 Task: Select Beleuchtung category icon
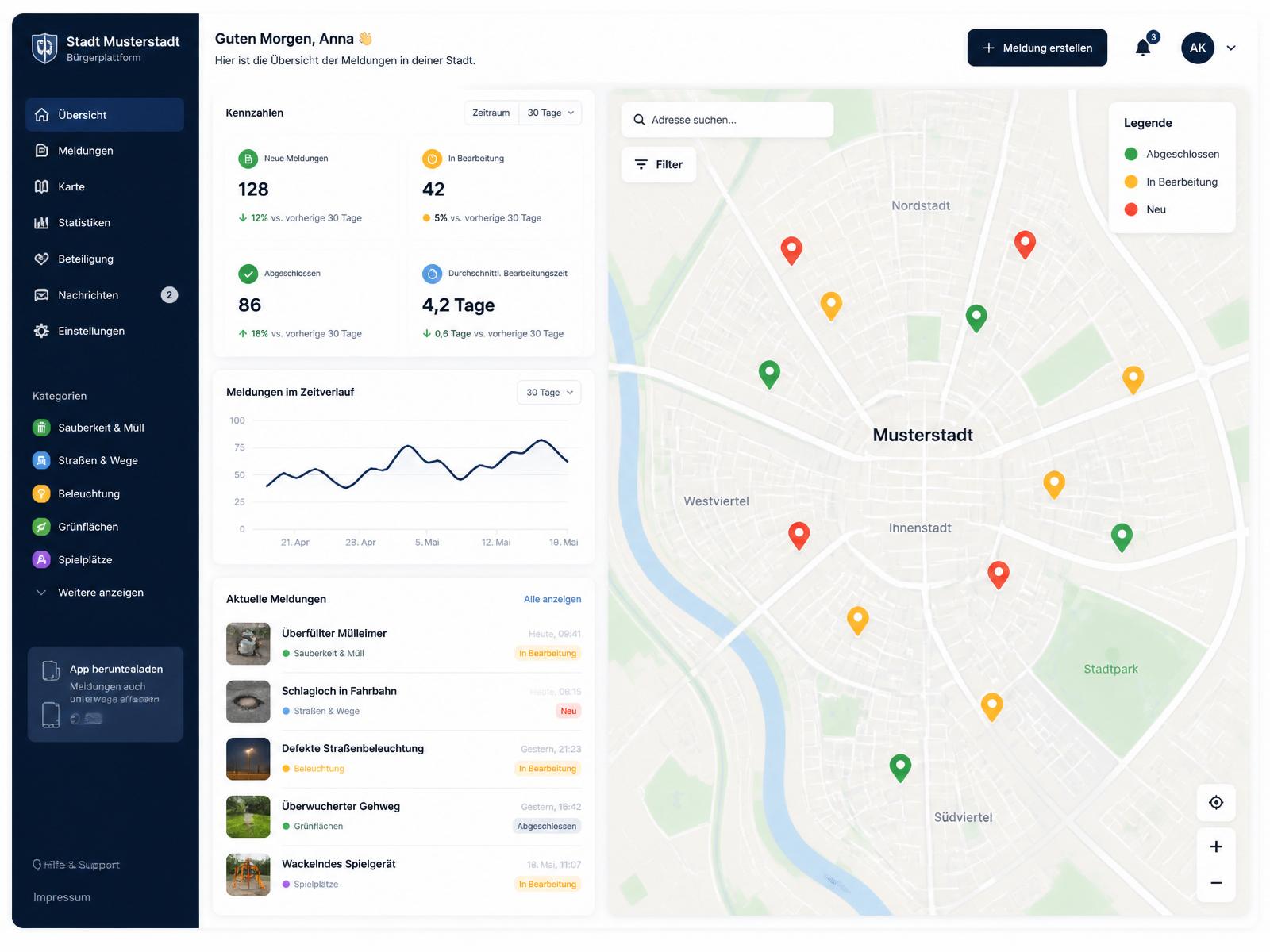41,493
